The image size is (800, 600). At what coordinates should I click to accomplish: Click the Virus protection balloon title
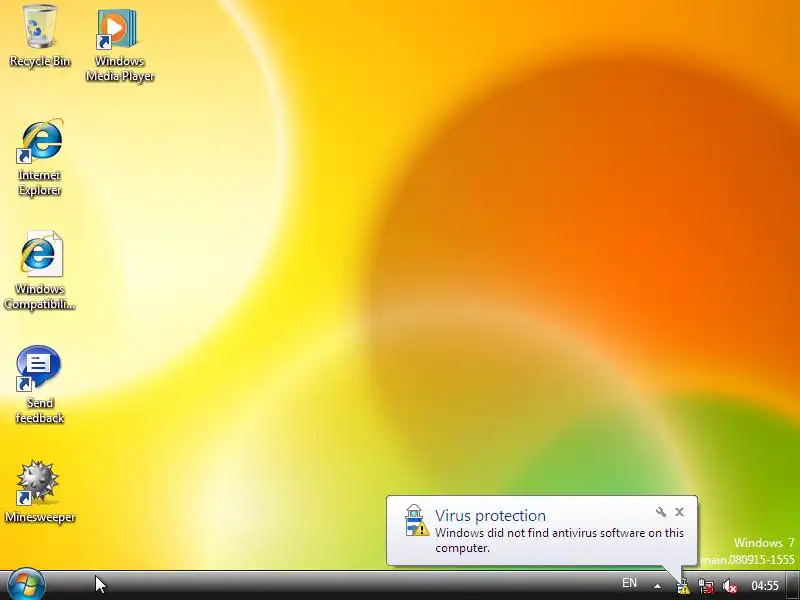coord(490,516)
